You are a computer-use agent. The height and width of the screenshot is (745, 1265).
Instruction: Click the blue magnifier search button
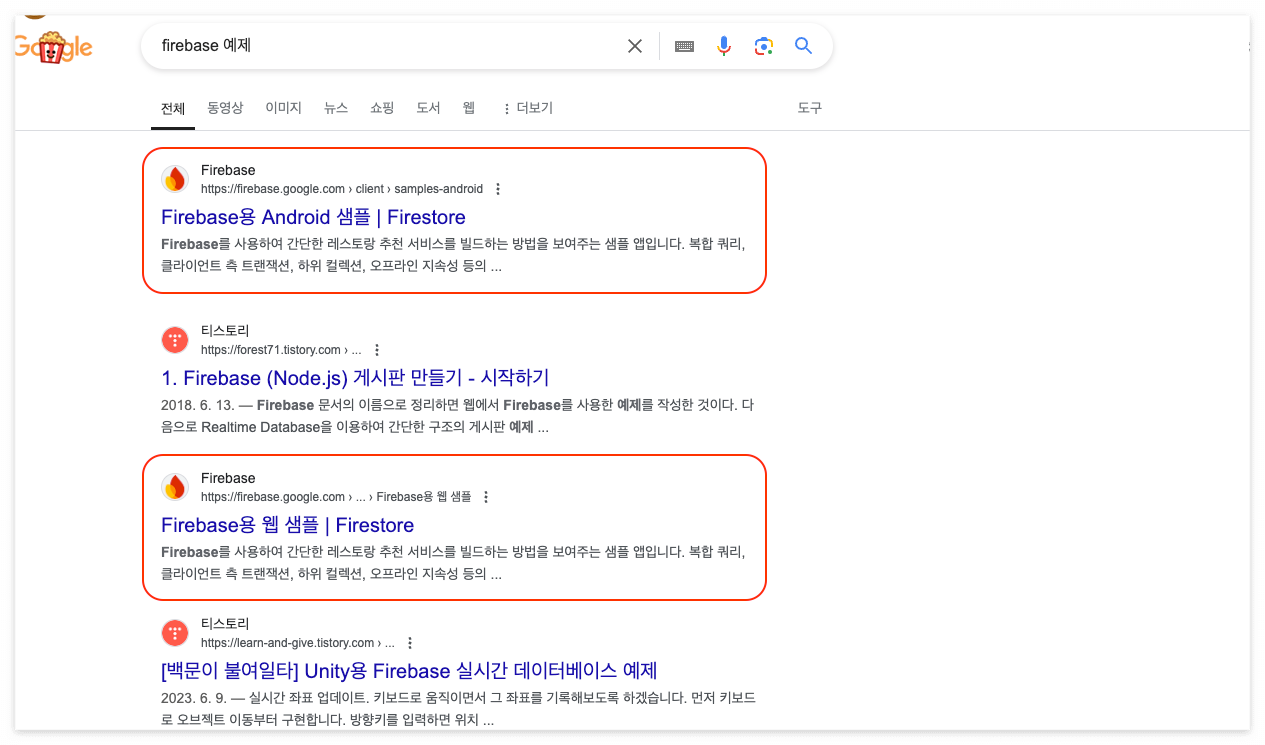[x=804, y=46]
